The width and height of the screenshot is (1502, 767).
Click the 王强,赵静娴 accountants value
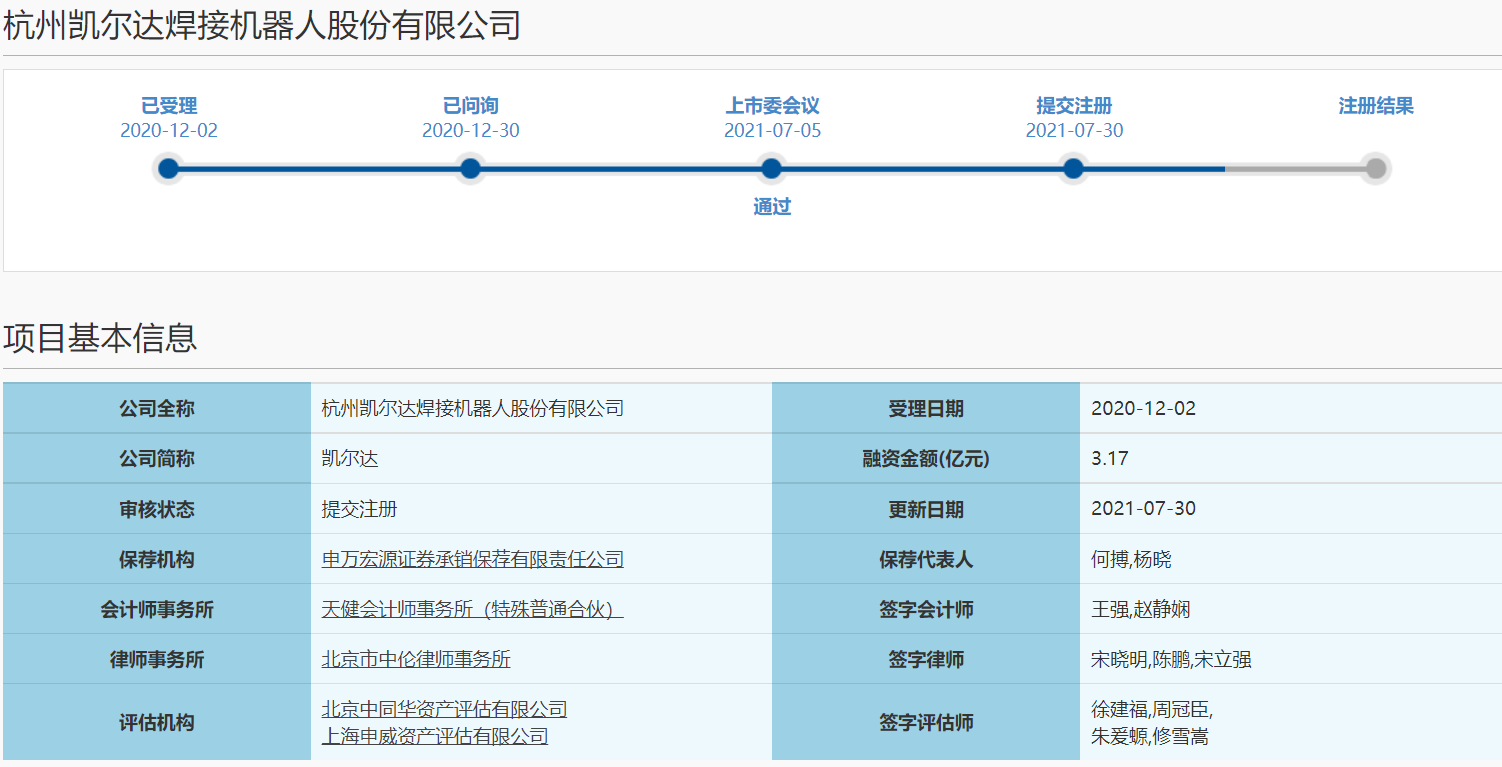coord(1141,609)
